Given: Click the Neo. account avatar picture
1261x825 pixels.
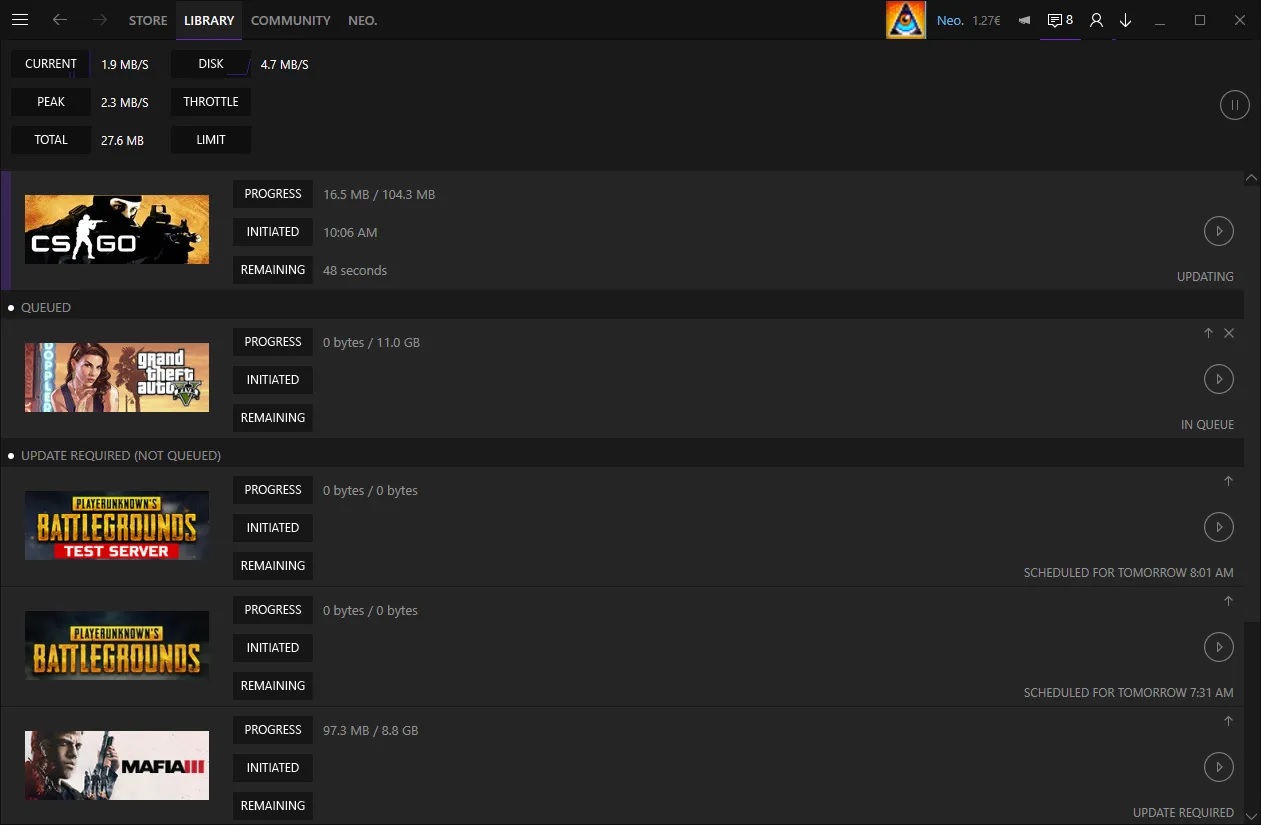Looking at the screenshot, I should click(x=906, y=19).
